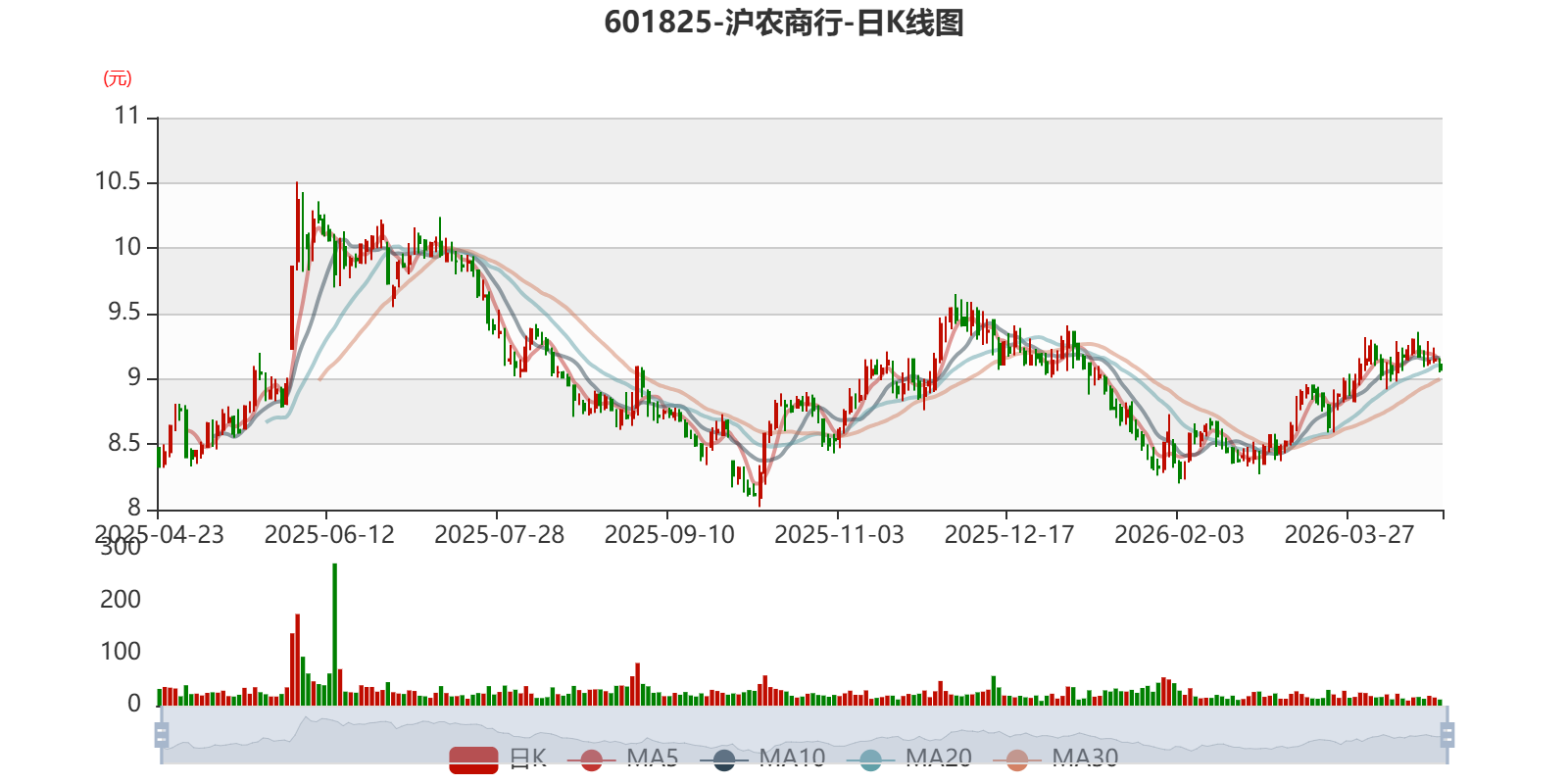Click the tallest green volume bar

coord(334,634)
